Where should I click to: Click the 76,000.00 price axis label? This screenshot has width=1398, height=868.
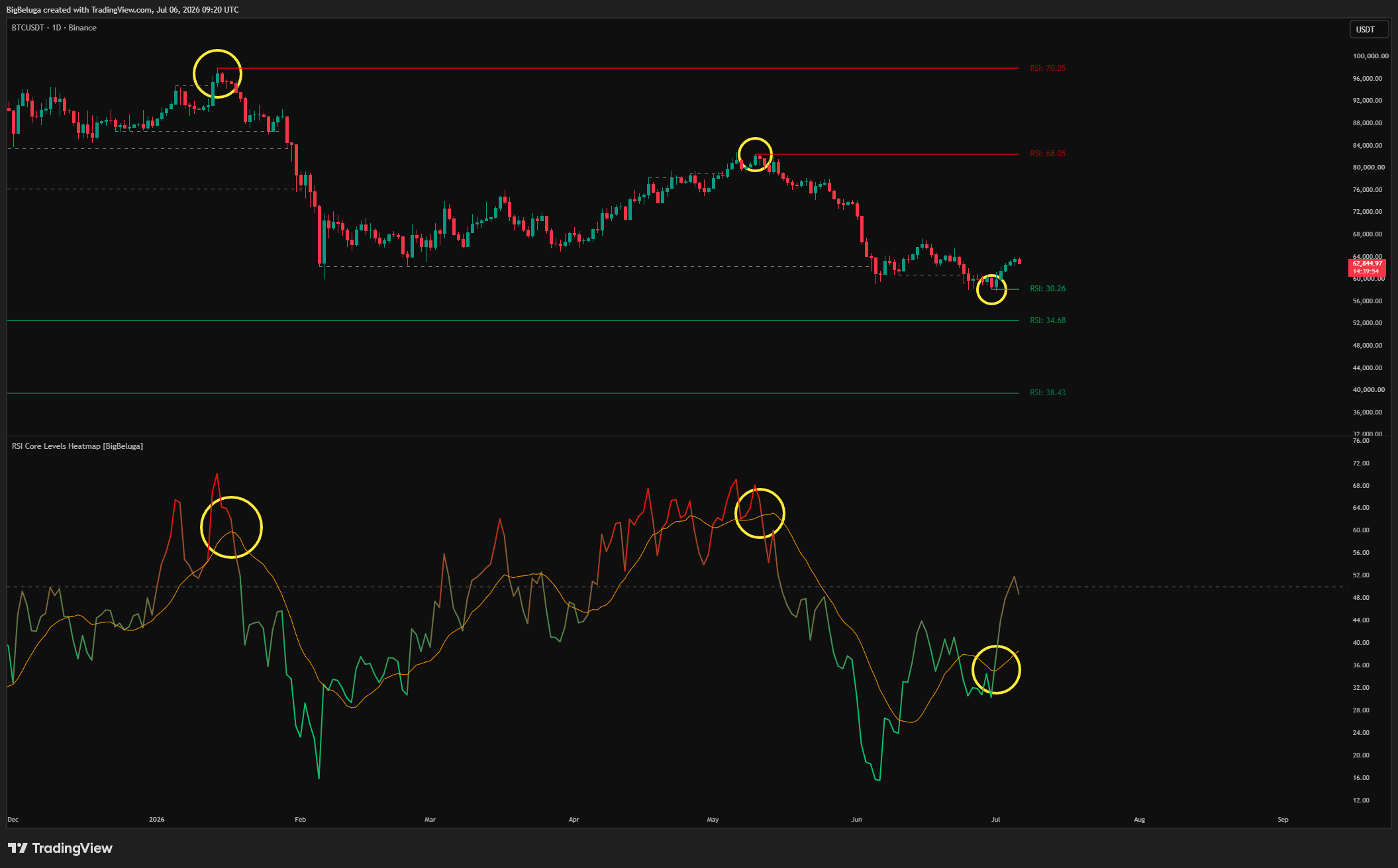coord(1368,190)
